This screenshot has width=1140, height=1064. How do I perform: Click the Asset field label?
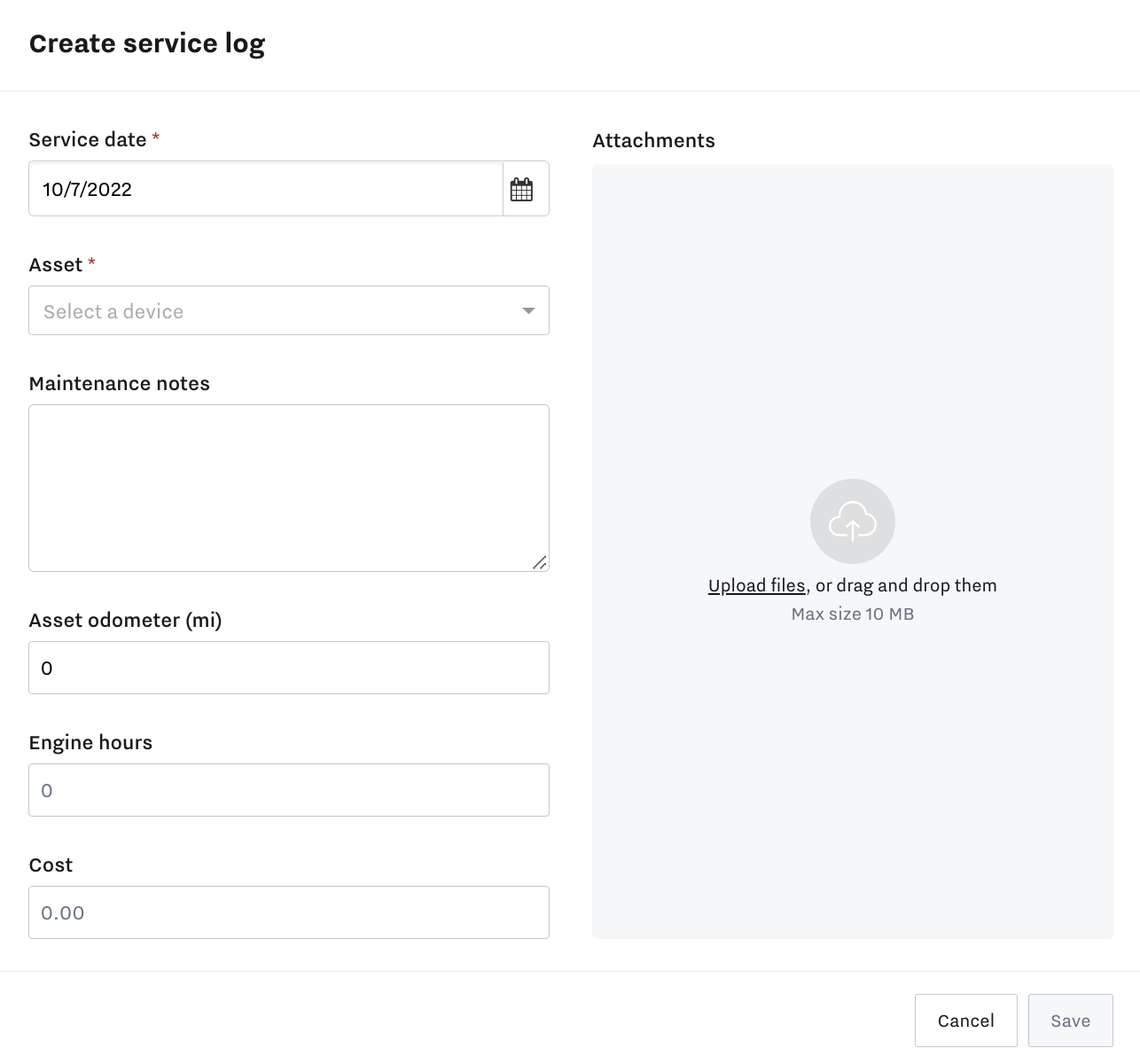pyautogui.click(x=56, y=265)
